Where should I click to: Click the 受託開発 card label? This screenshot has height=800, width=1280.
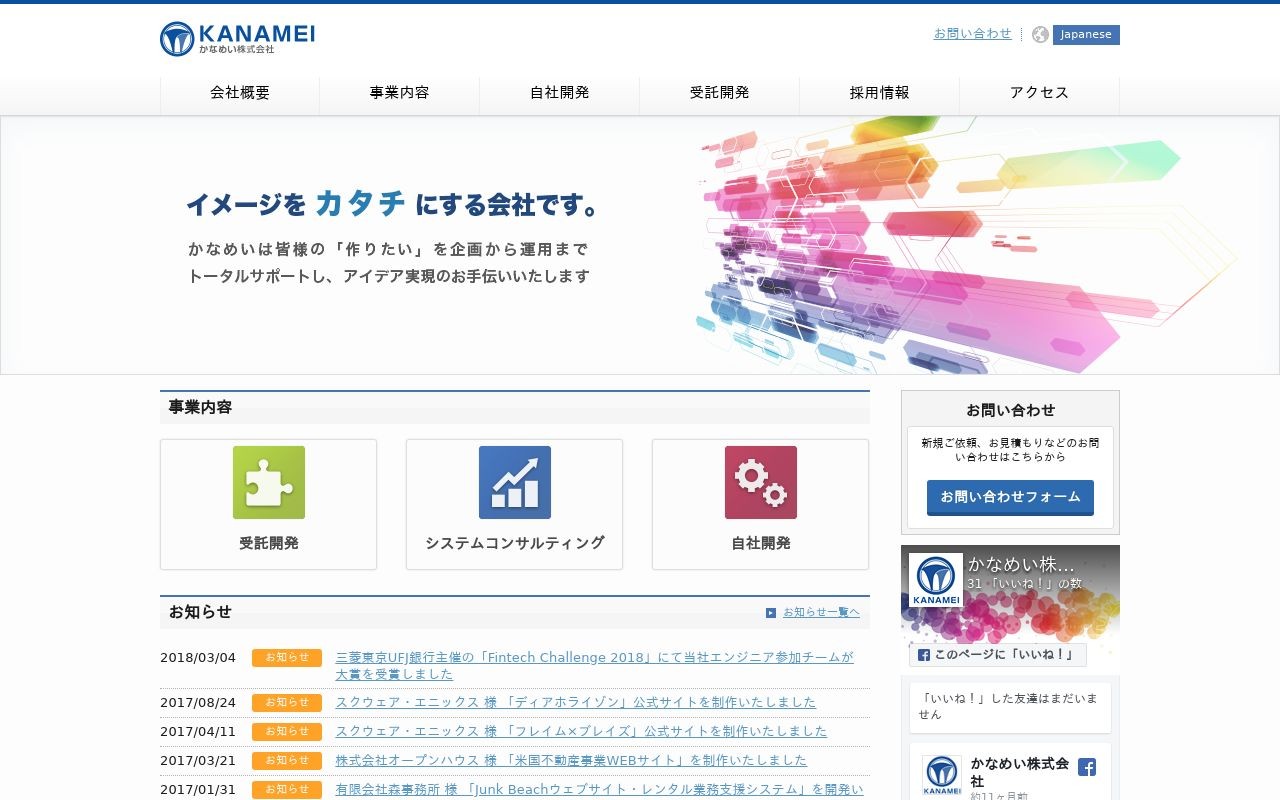click(269, 543)
